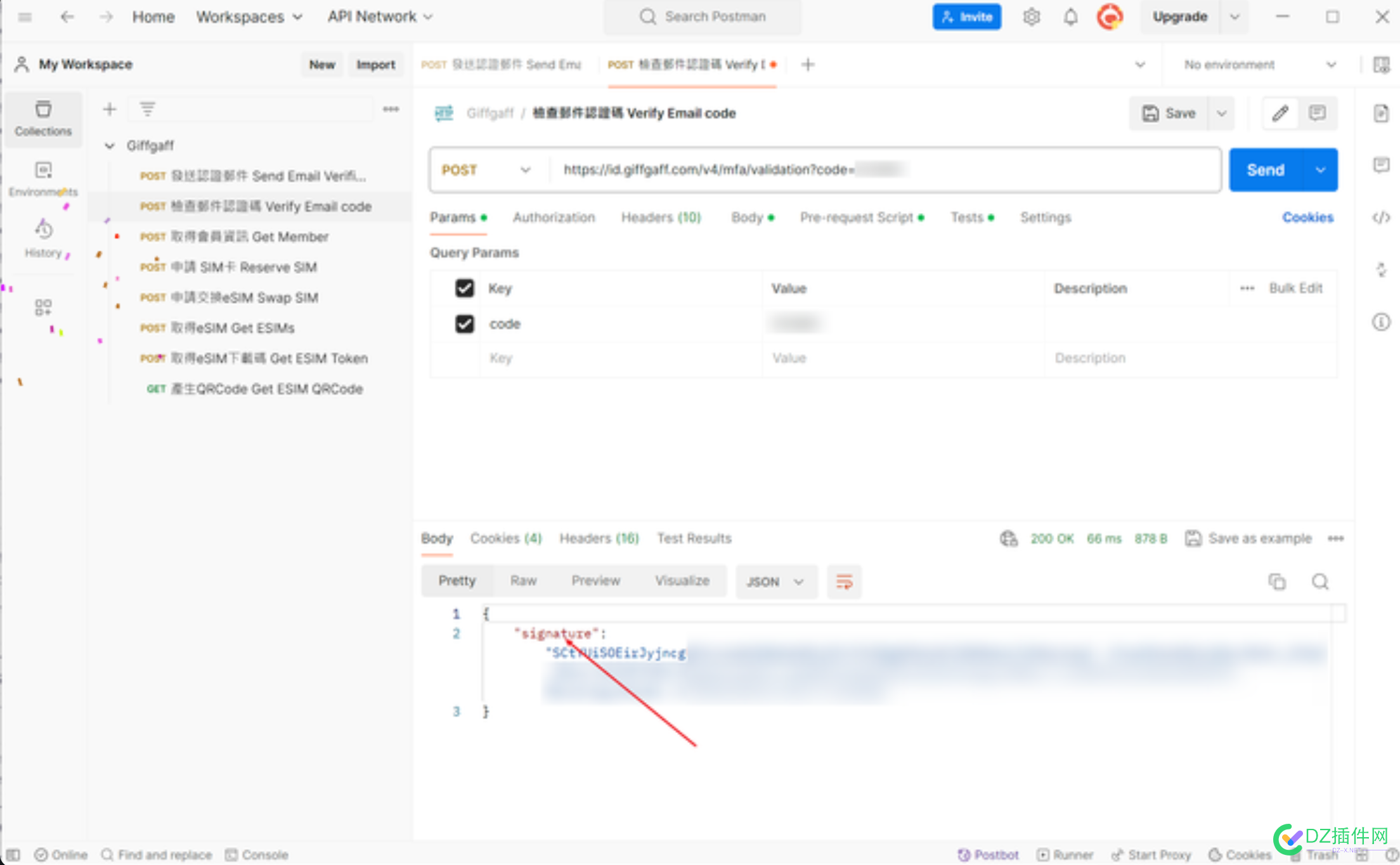
Task: Open the API Network dropdown
Action: click(380, 17)
